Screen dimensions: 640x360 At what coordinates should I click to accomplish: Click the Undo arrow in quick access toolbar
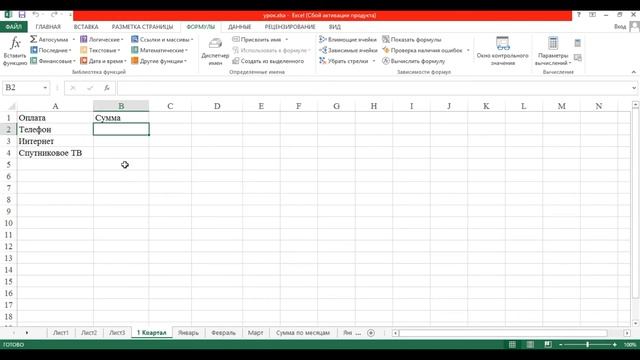coord(36,15)
